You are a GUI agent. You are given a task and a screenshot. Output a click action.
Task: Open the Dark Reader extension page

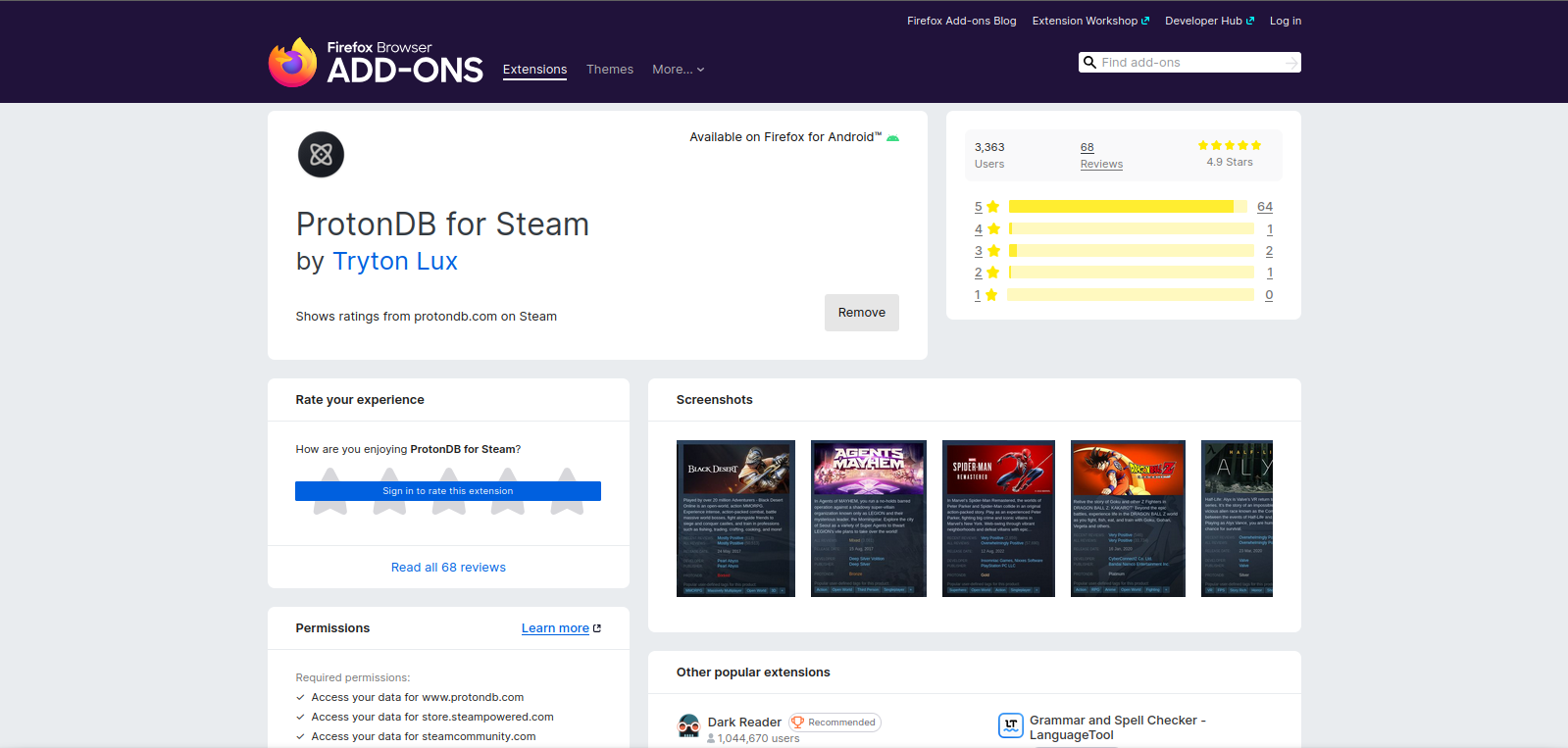pos(744,723)
